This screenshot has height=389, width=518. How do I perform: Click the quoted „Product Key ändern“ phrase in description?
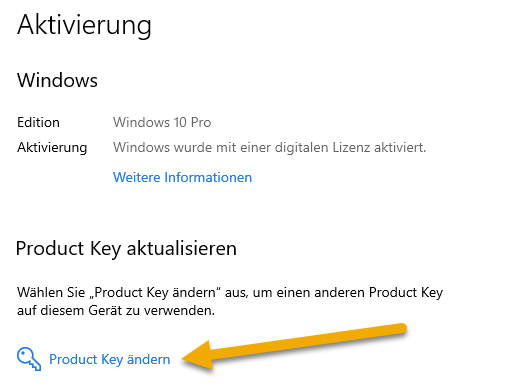(155, 293)
